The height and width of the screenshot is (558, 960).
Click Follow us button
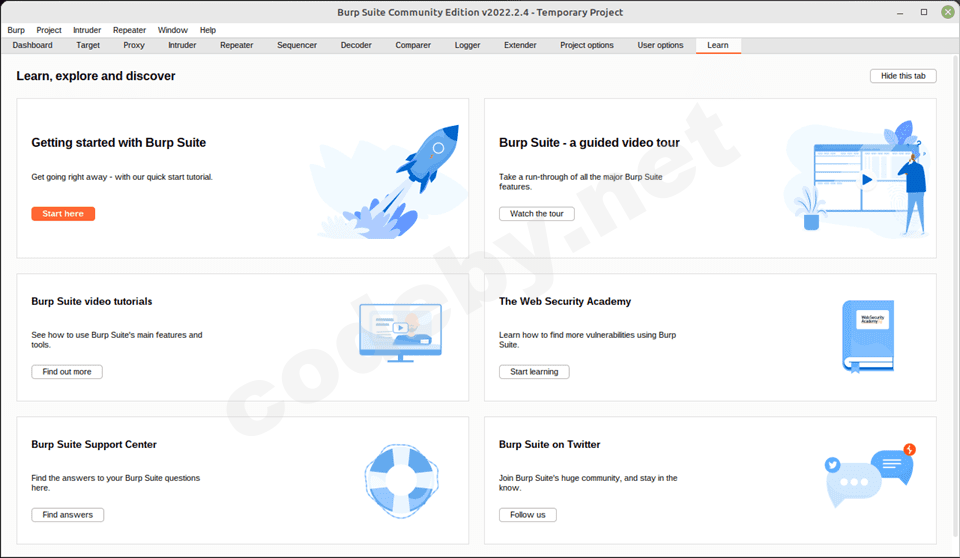[527, 515]
